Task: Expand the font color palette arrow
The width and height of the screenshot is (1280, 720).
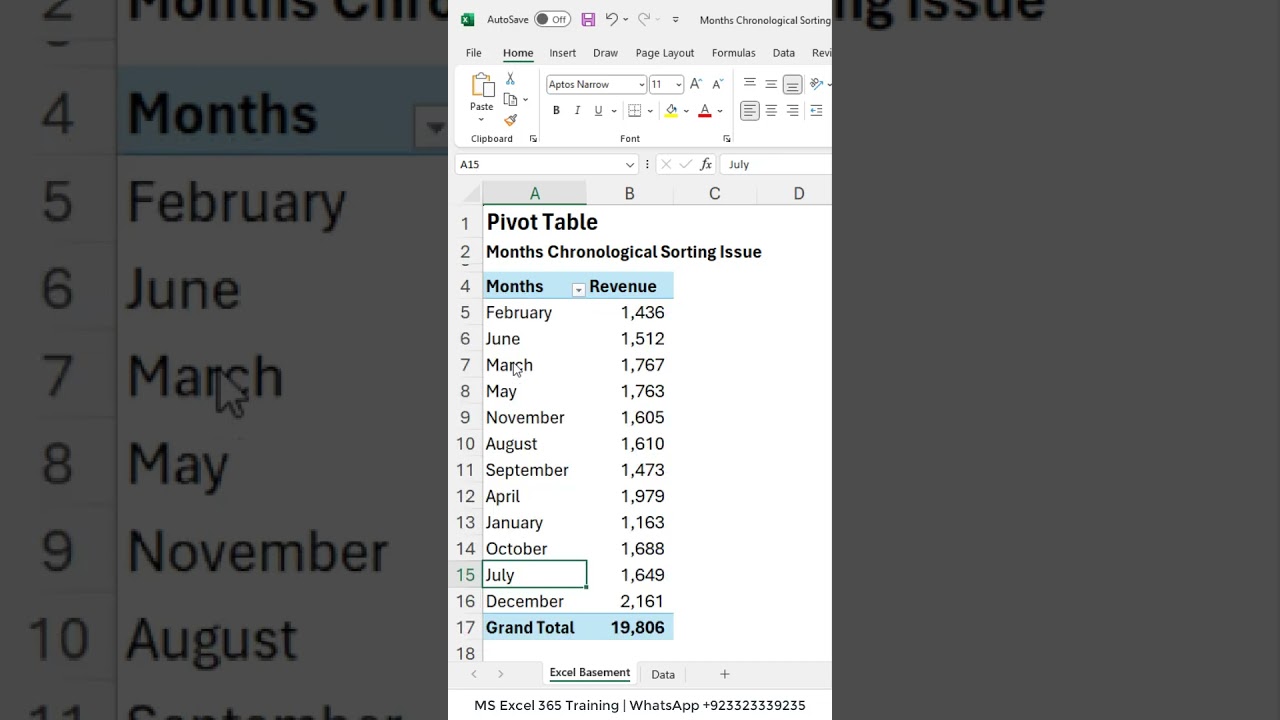Action: (719, 111)
